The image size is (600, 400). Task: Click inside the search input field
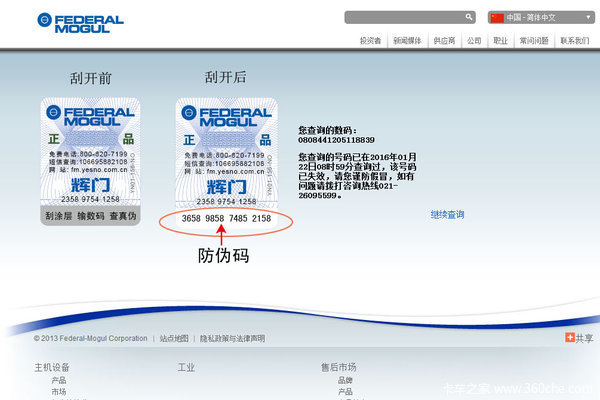pos(404,17)
